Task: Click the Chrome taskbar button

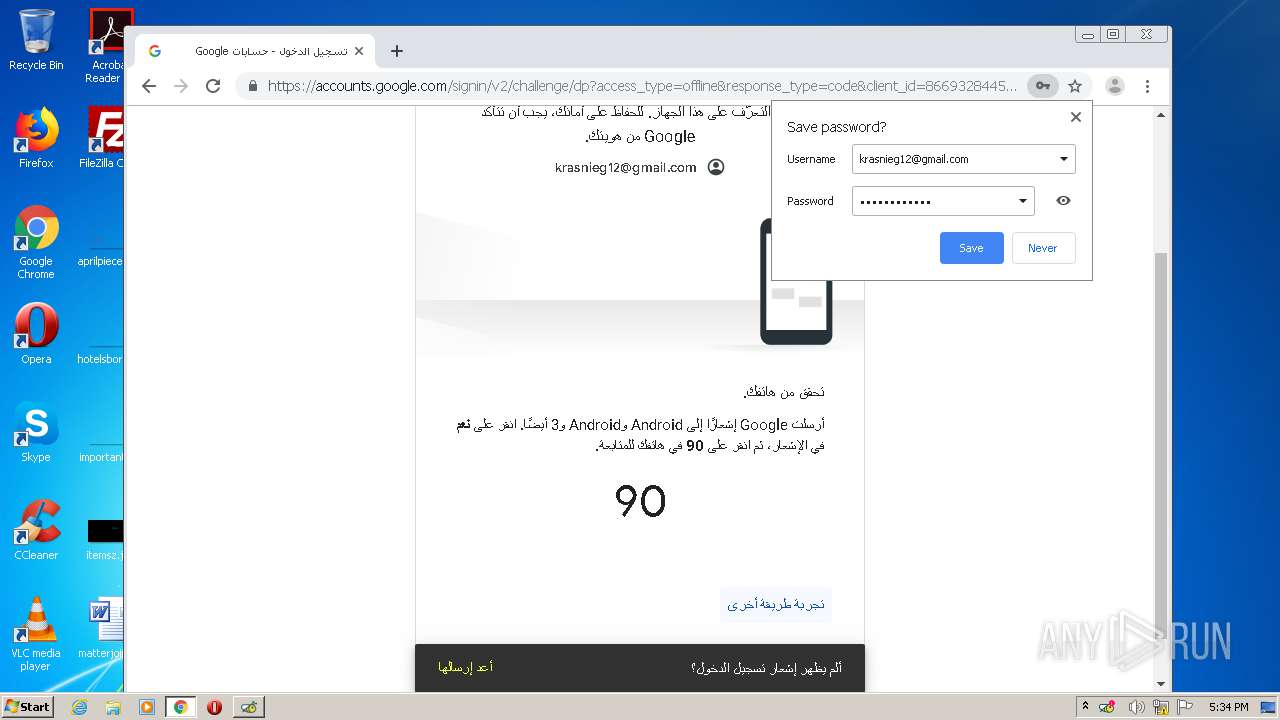Action: click(x=181, y=707)
